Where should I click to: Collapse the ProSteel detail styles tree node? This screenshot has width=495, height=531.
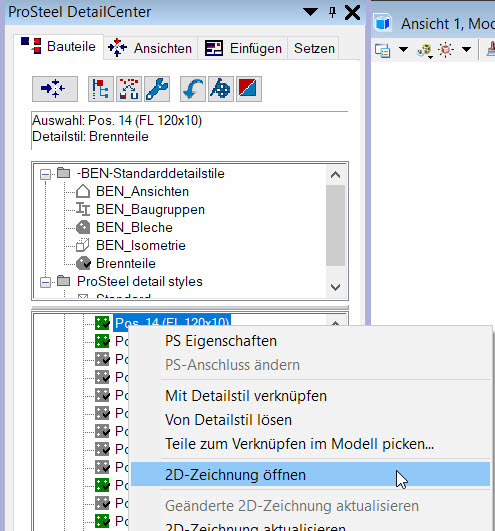pos(45,282)
